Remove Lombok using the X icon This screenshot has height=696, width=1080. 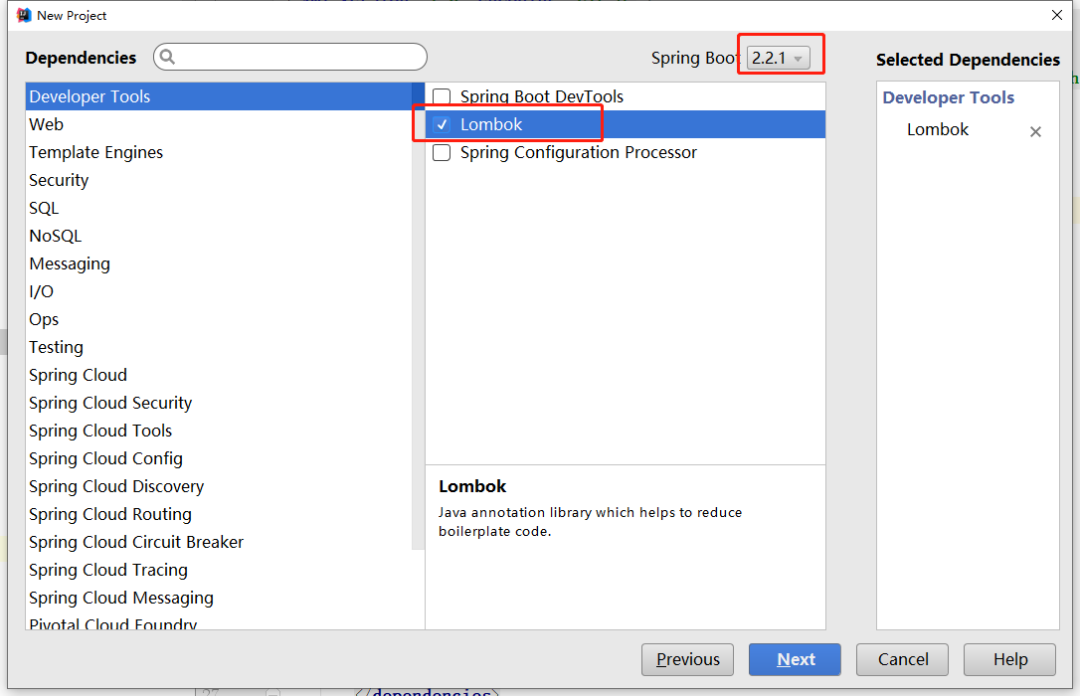(x=1035, y=131)
